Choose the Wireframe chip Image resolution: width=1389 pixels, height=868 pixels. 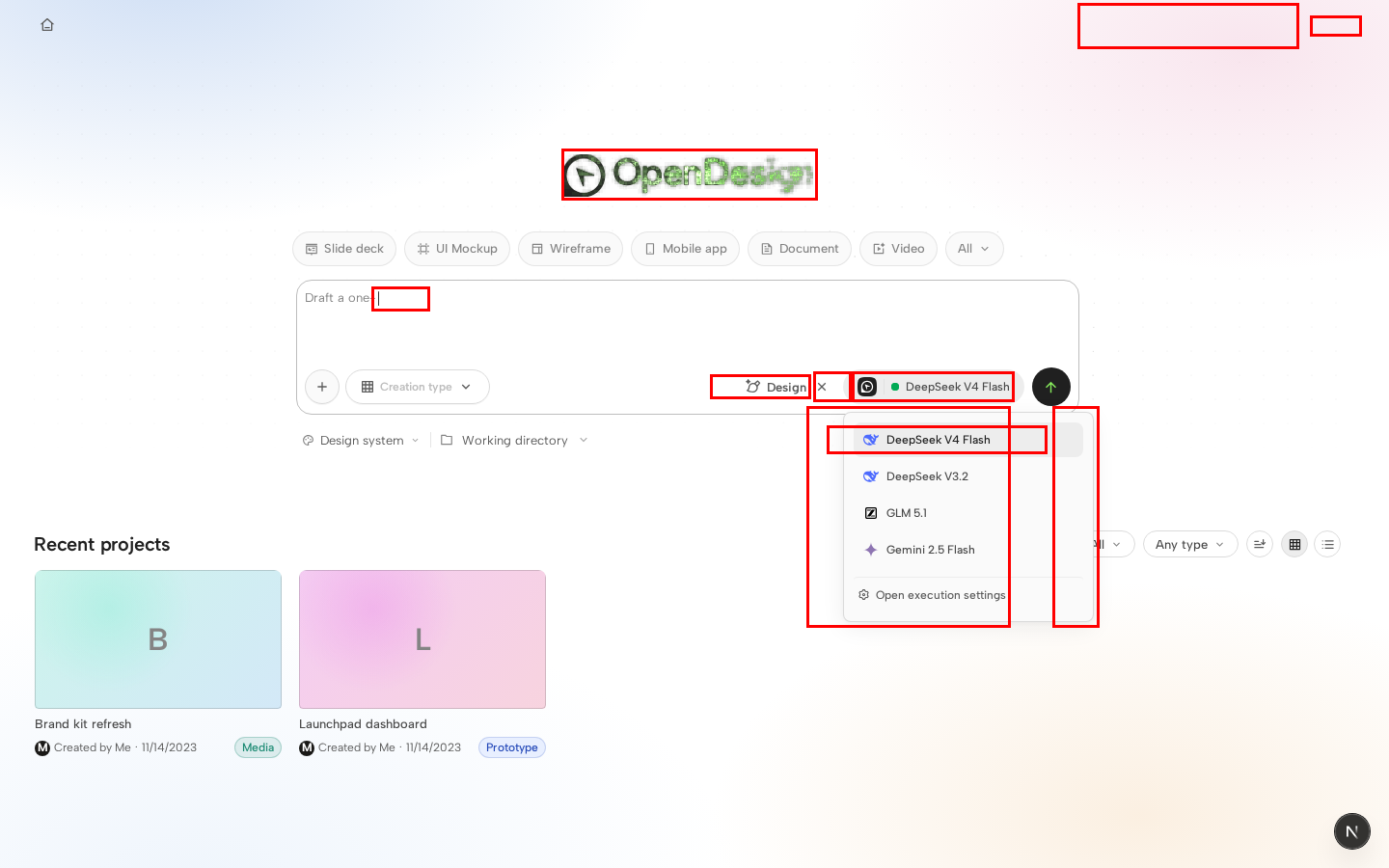point(571,249)
